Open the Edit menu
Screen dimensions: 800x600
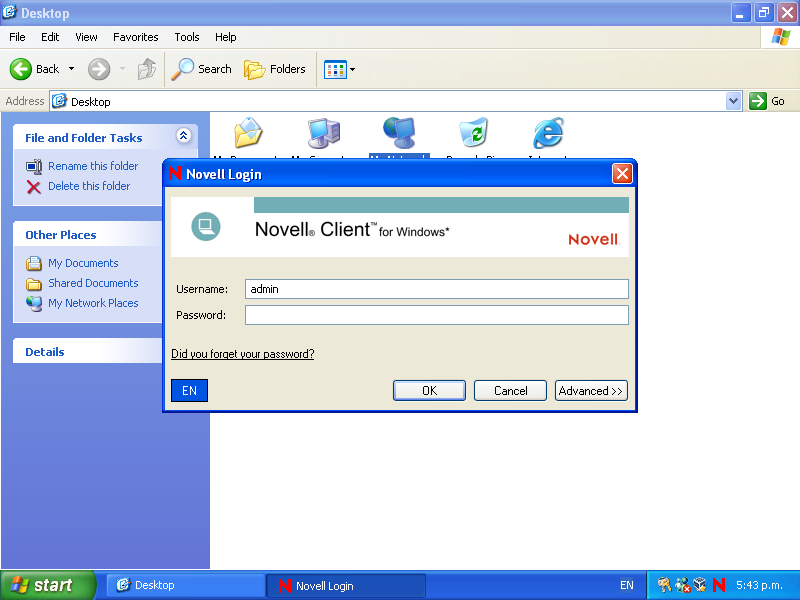[x=50, y=37]
